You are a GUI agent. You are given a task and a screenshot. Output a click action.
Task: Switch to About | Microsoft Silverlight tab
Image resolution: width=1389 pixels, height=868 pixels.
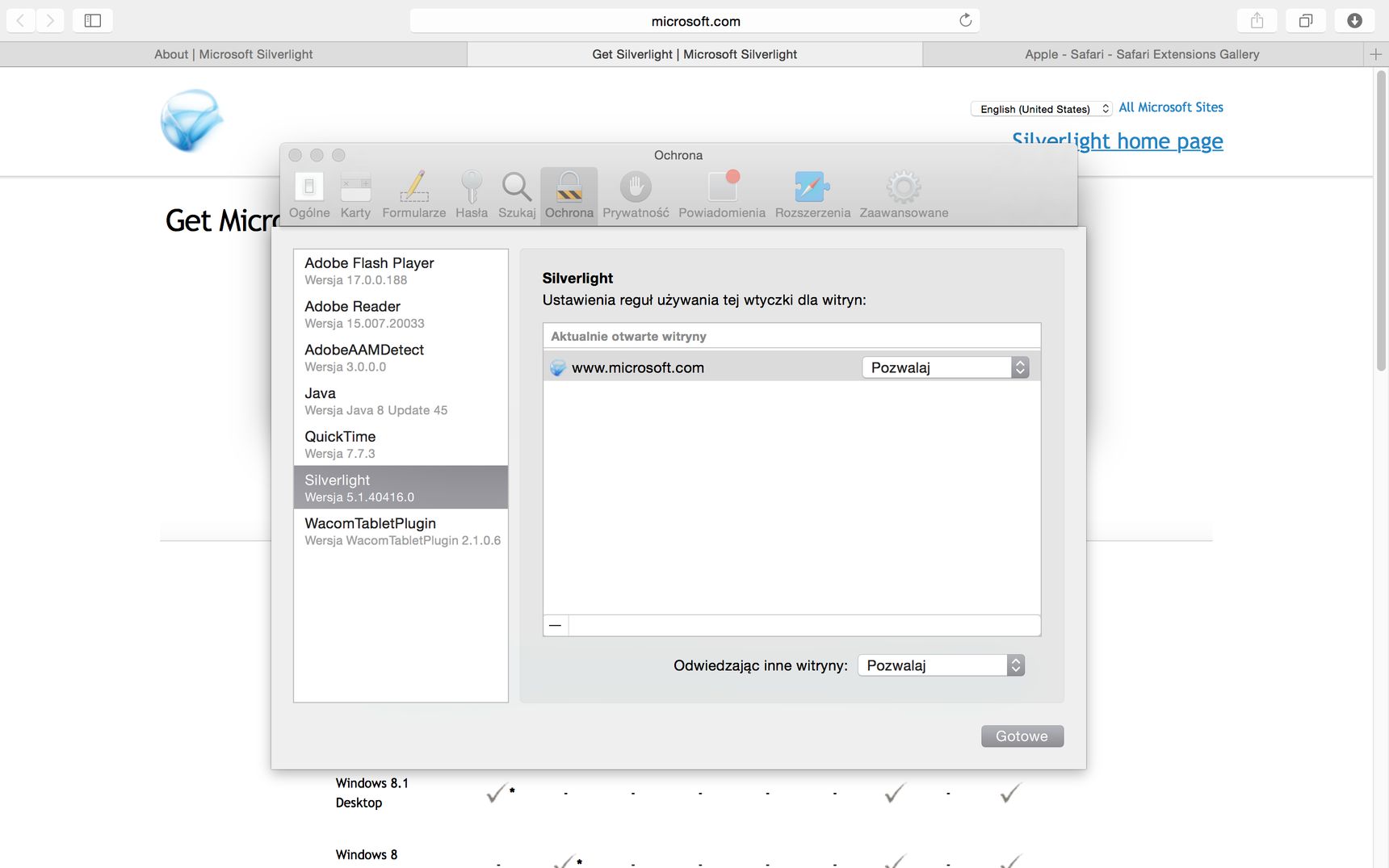click(233, 54)
